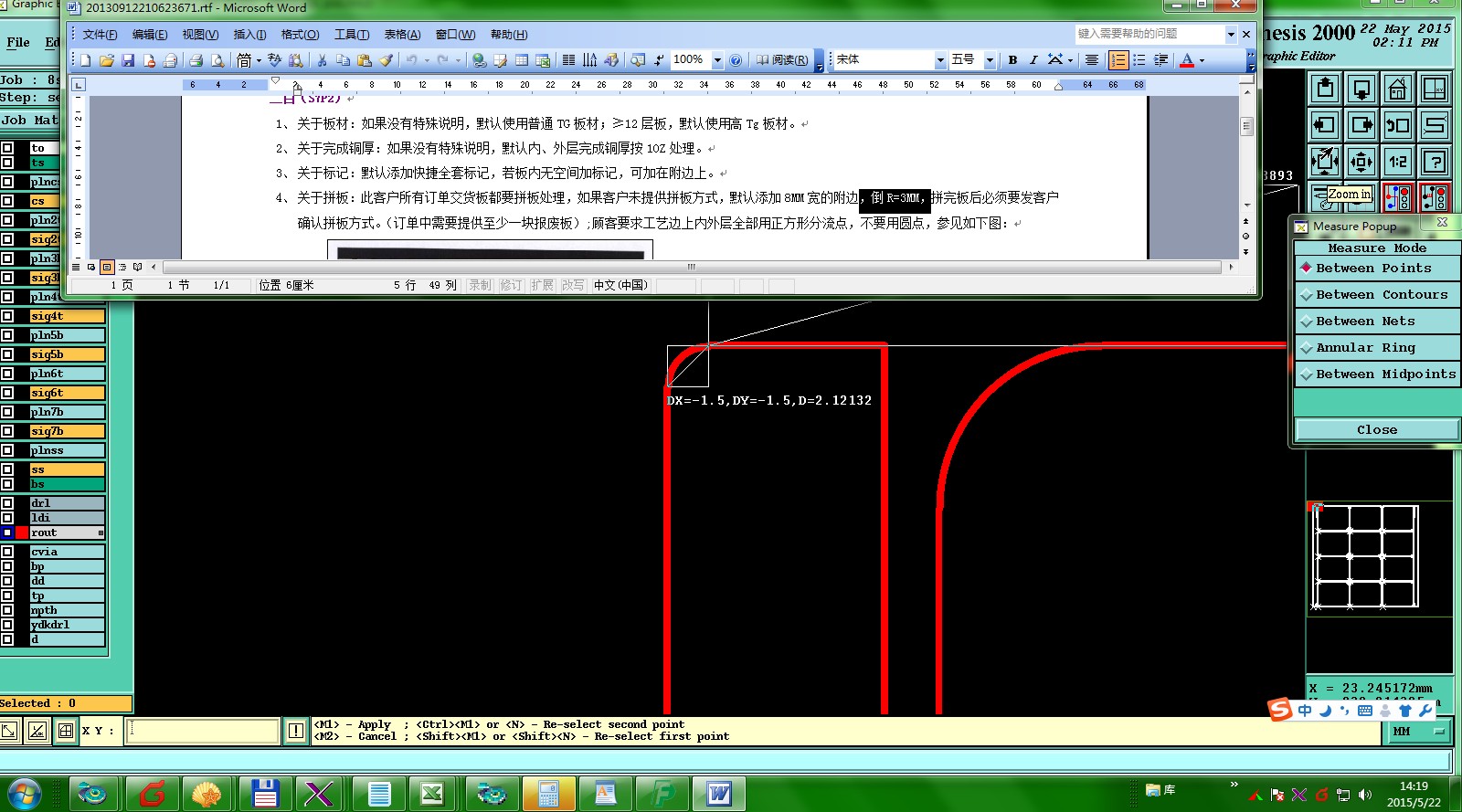This screenshot has height=812, width=1462.
Task: Click the Genesis home view icon
Action: point(1398,90)
